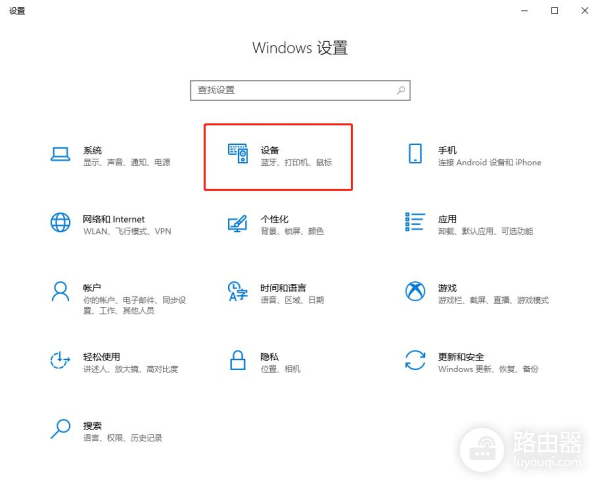Click the Windows 设置 heading
600x490 pixels.
(300, 48)
